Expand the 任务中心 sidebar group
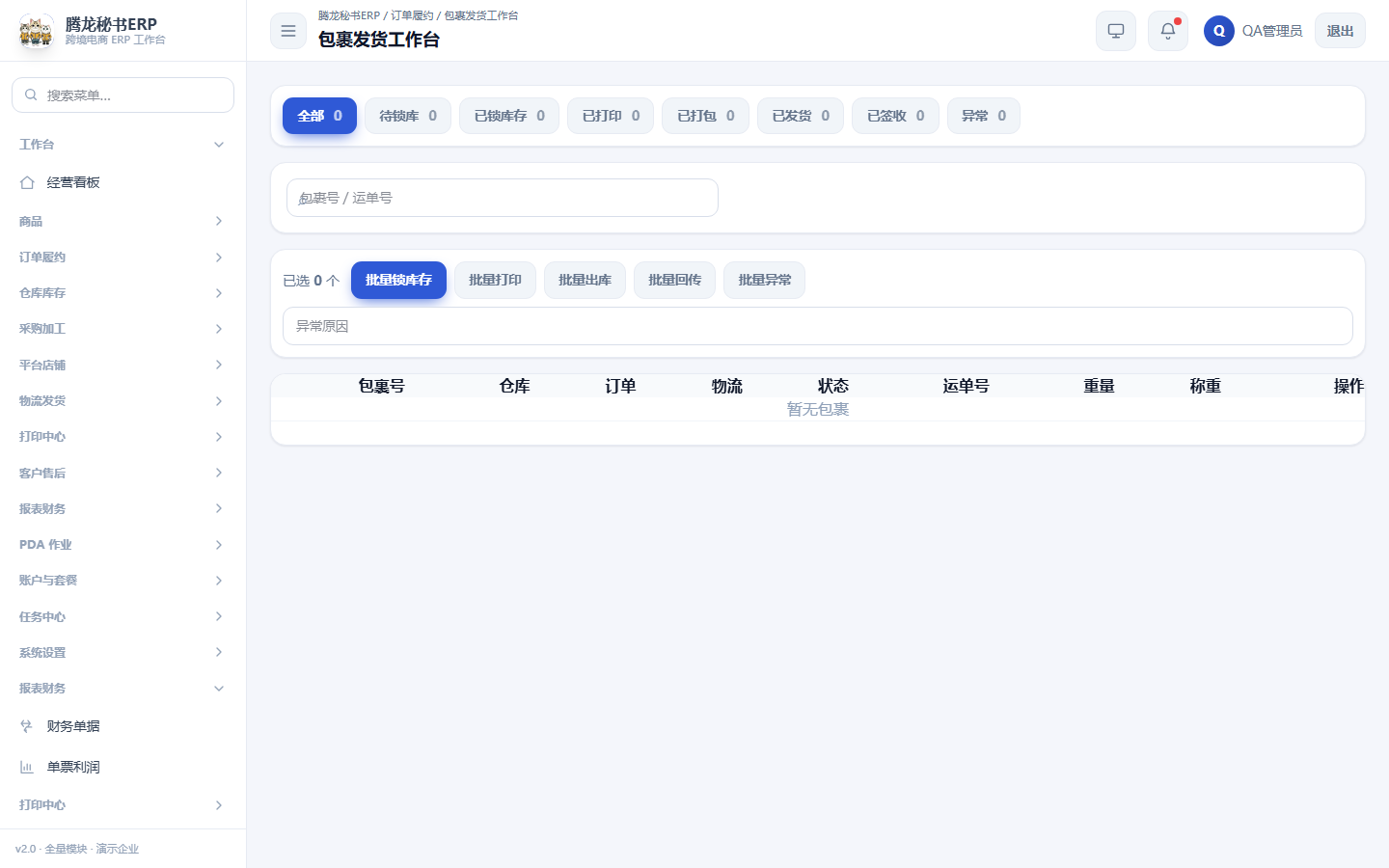1389x868 pixels. click(123, 616)
